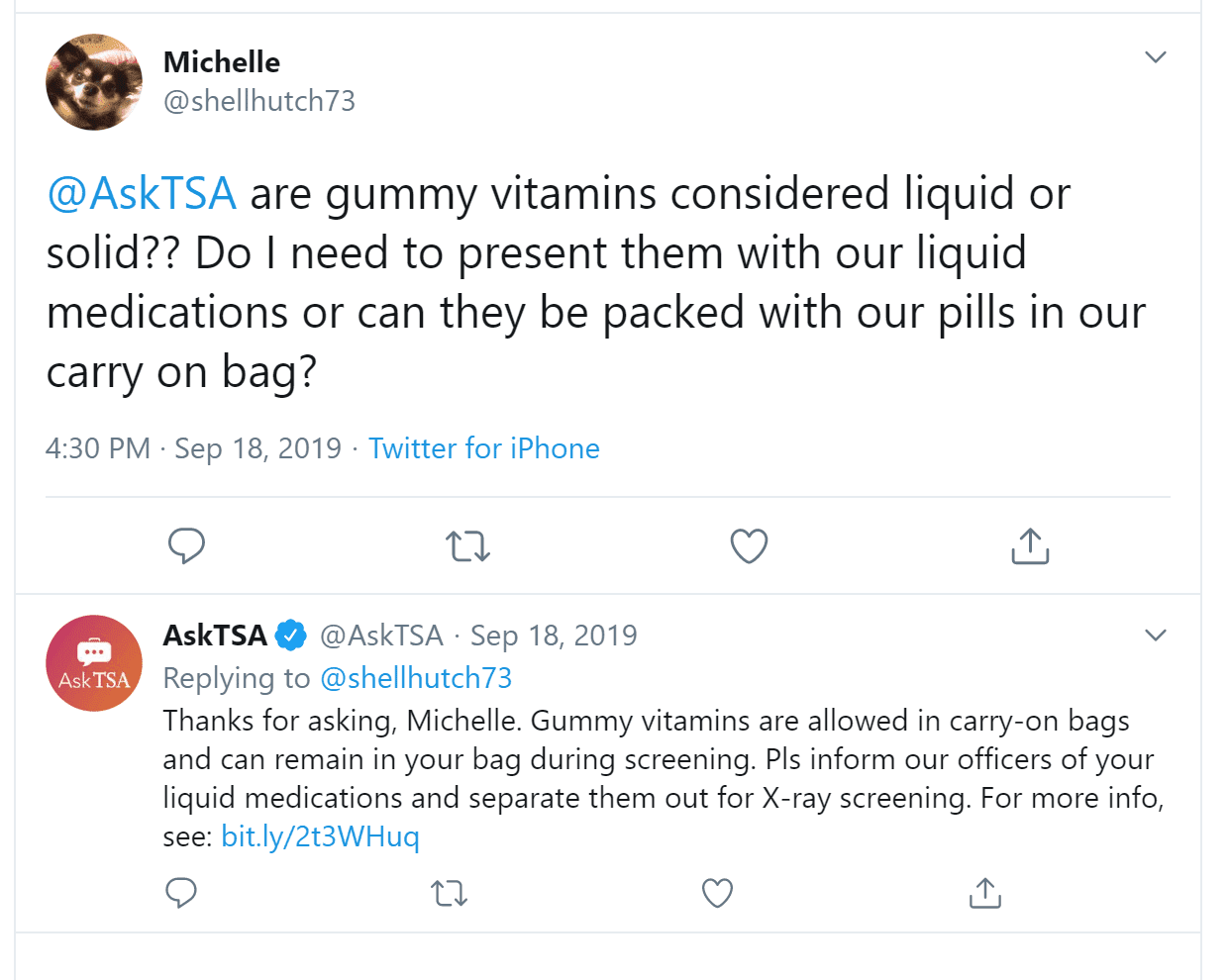Screen dimensions: 1230x980
Task: Open Michelle's display name profile
Action: point(222,62)
